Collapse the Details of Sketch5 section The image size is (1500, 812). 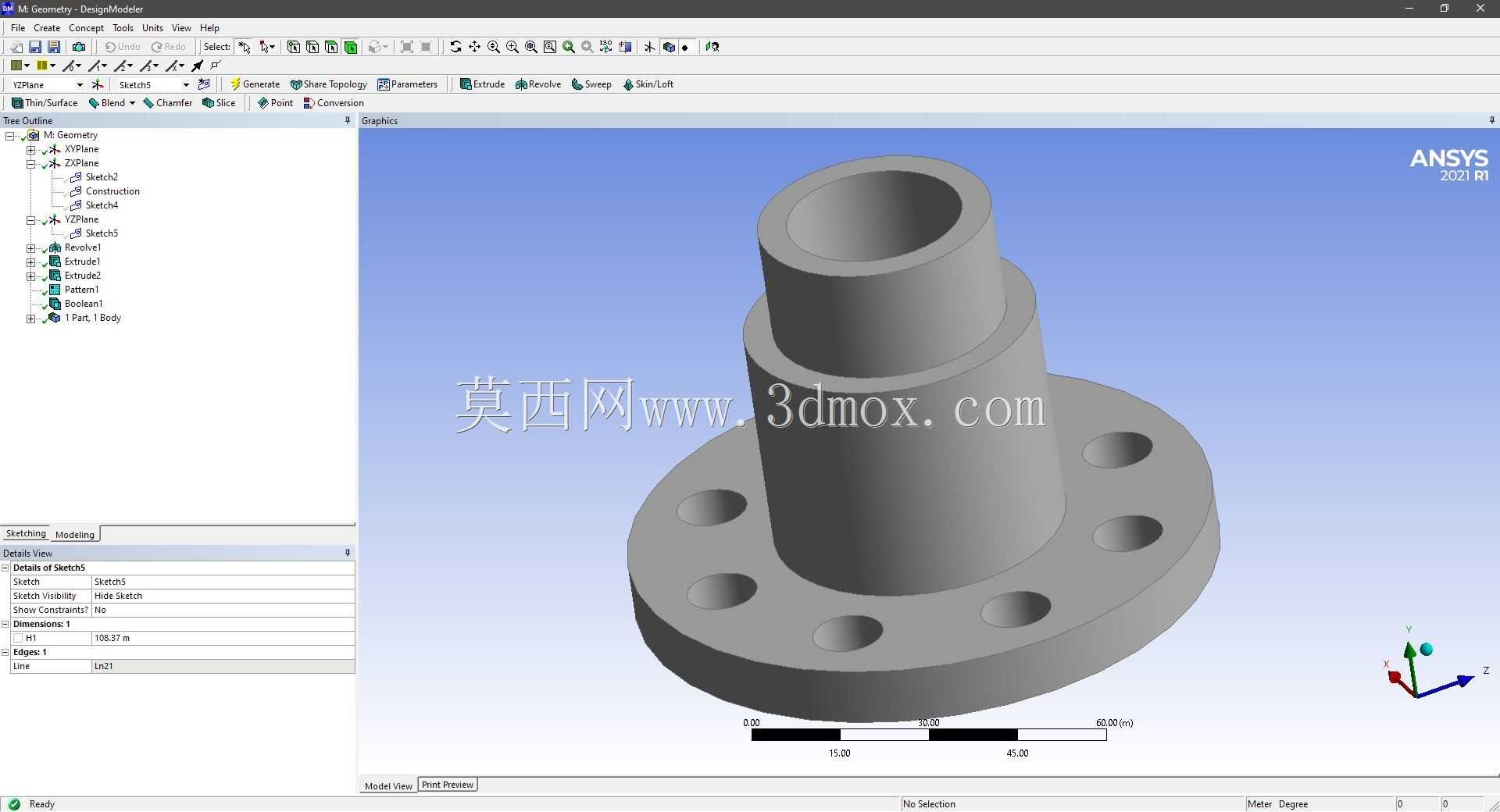point(5,568)
